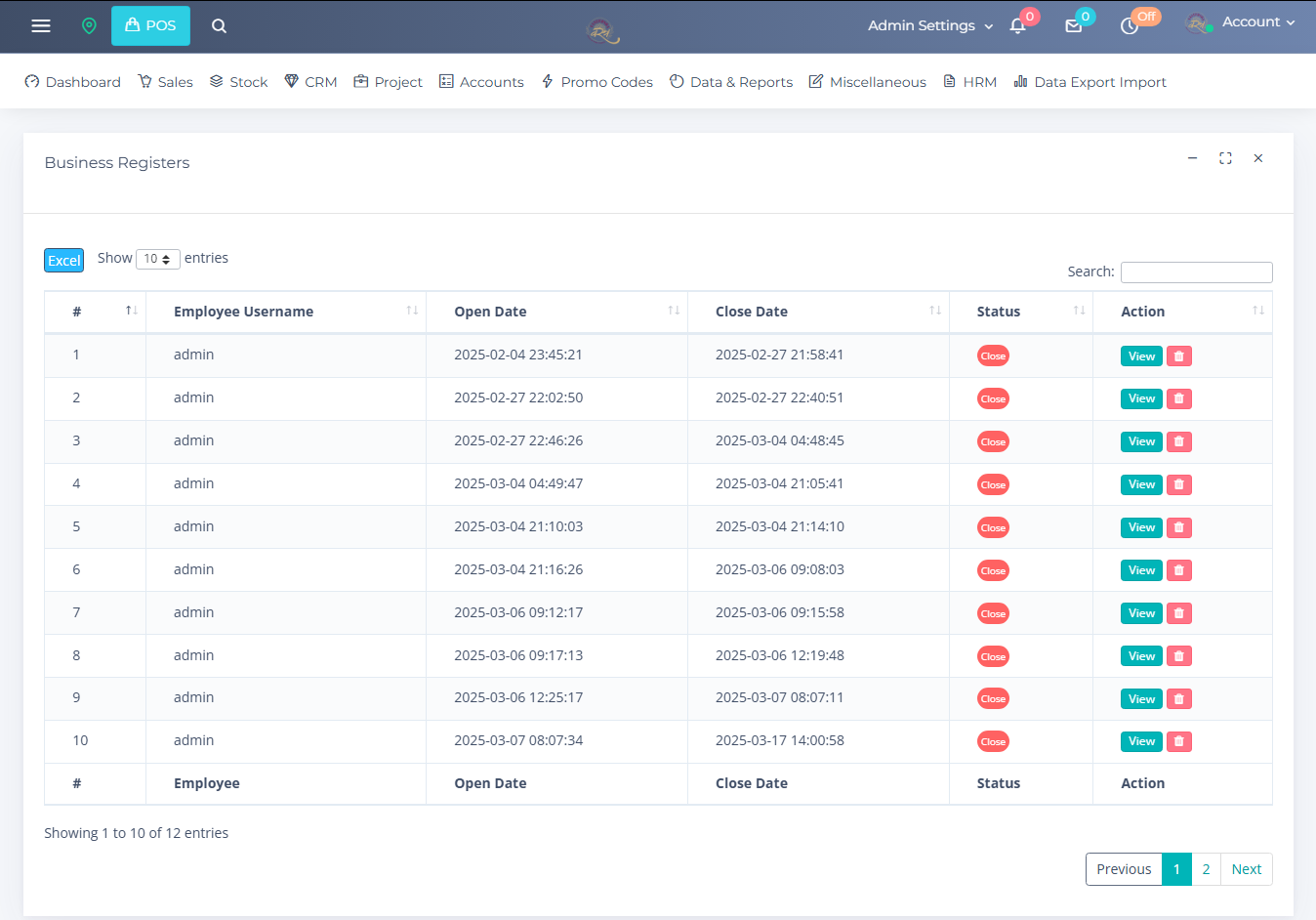This screenshot has width=1316, height=920.
Task: Focus the table Search field
Action: [x=1196, y=272]
